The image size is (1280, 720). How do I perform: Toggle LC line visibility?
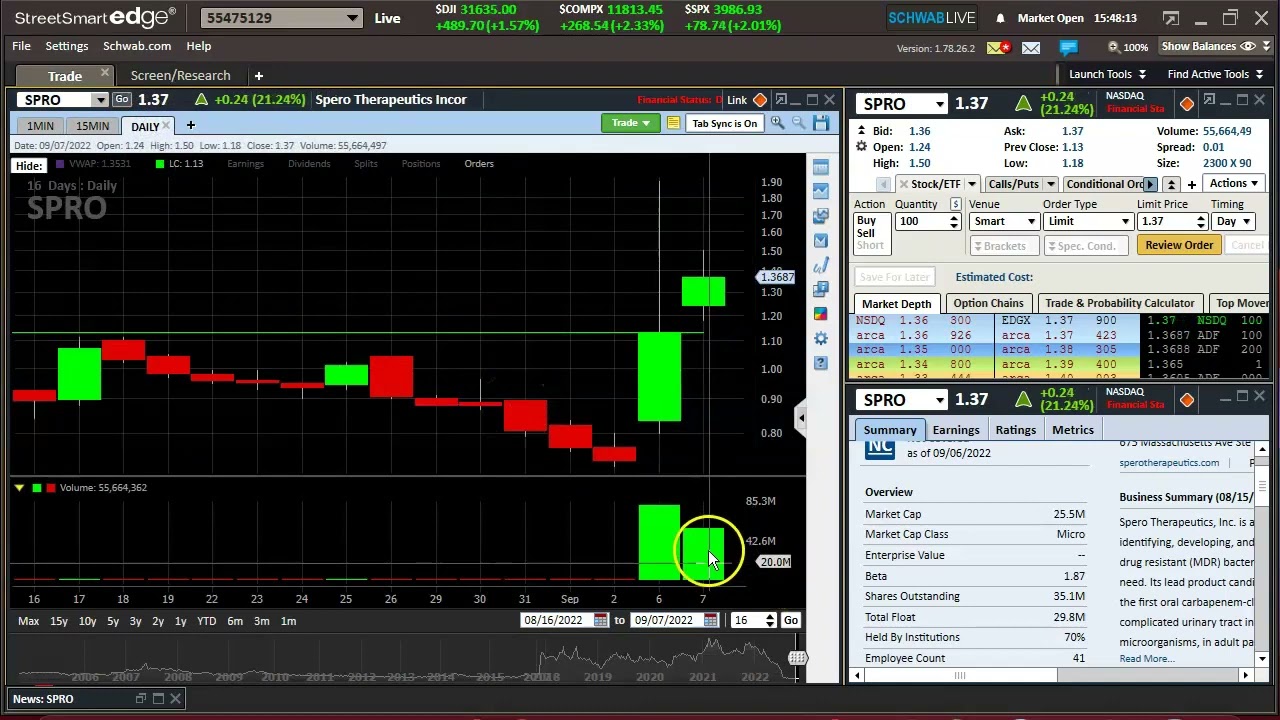(180, 164)
